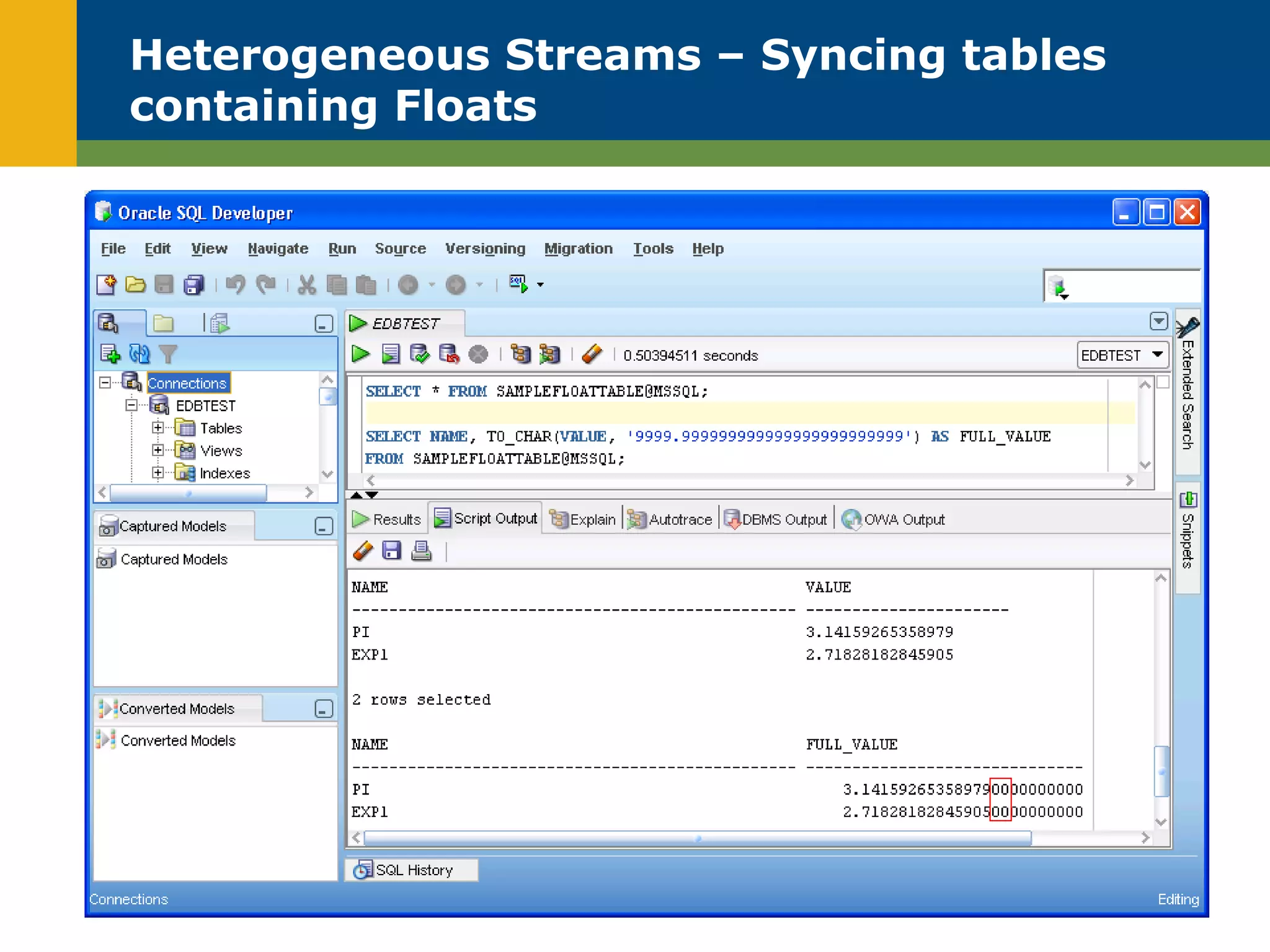Click the Execute Explain Plan icon

click(521, 355)
